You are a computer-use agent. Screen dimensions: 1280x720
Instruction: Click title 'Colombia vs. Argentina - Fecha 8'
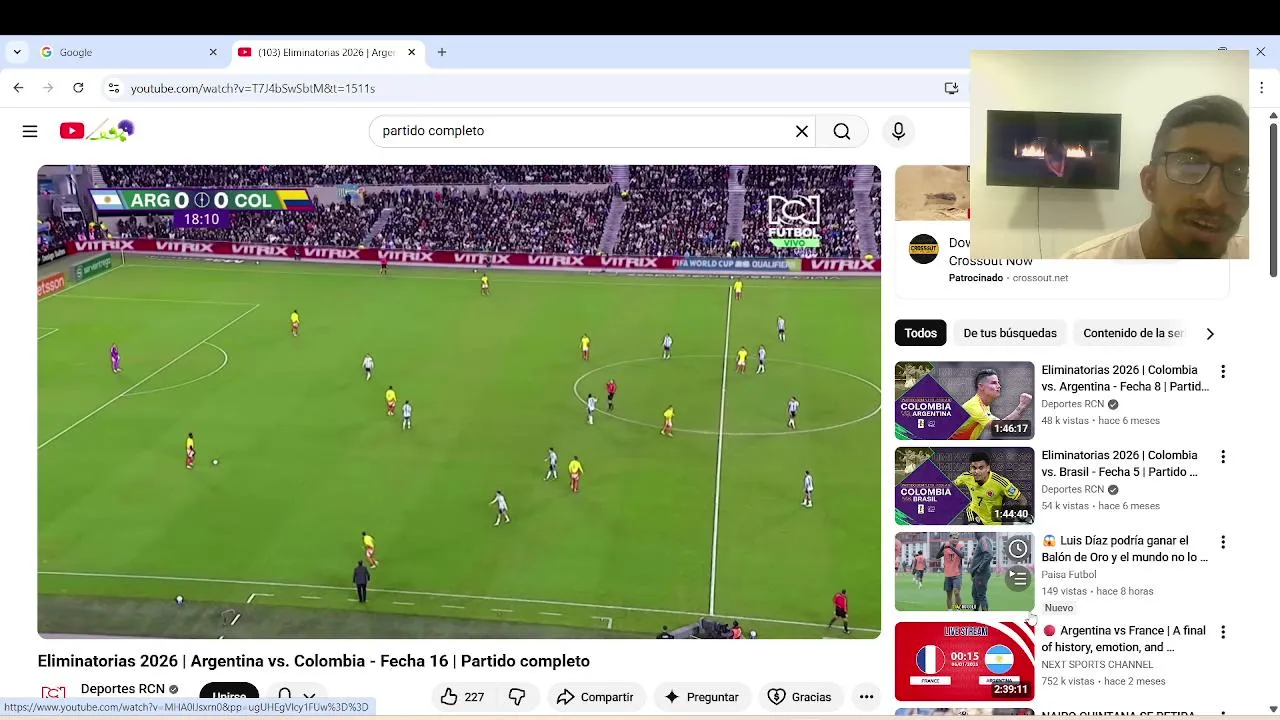pos(1125,378)
